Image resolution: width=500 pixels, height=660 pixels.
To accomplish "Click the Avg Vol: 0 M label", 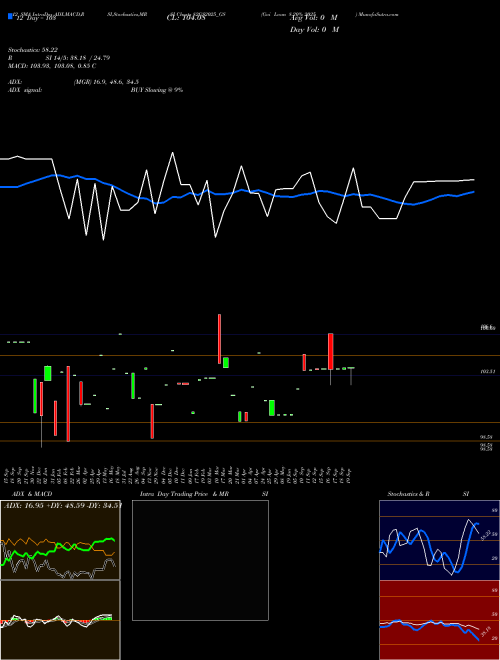I will point(314,17).
